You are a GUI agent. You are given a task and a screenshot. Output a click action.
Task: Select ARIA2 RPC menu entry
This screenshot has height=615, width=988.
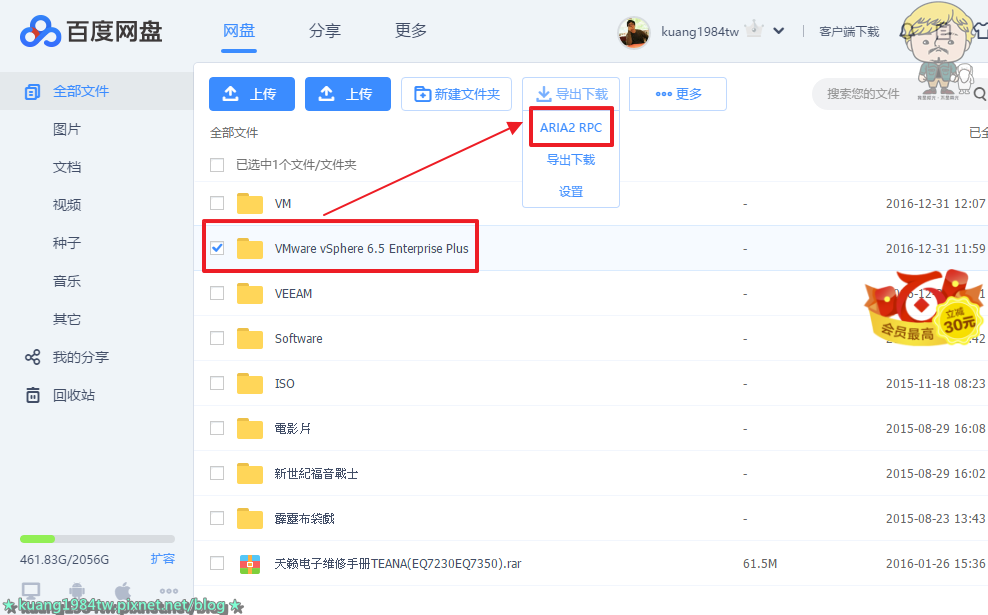571,127
